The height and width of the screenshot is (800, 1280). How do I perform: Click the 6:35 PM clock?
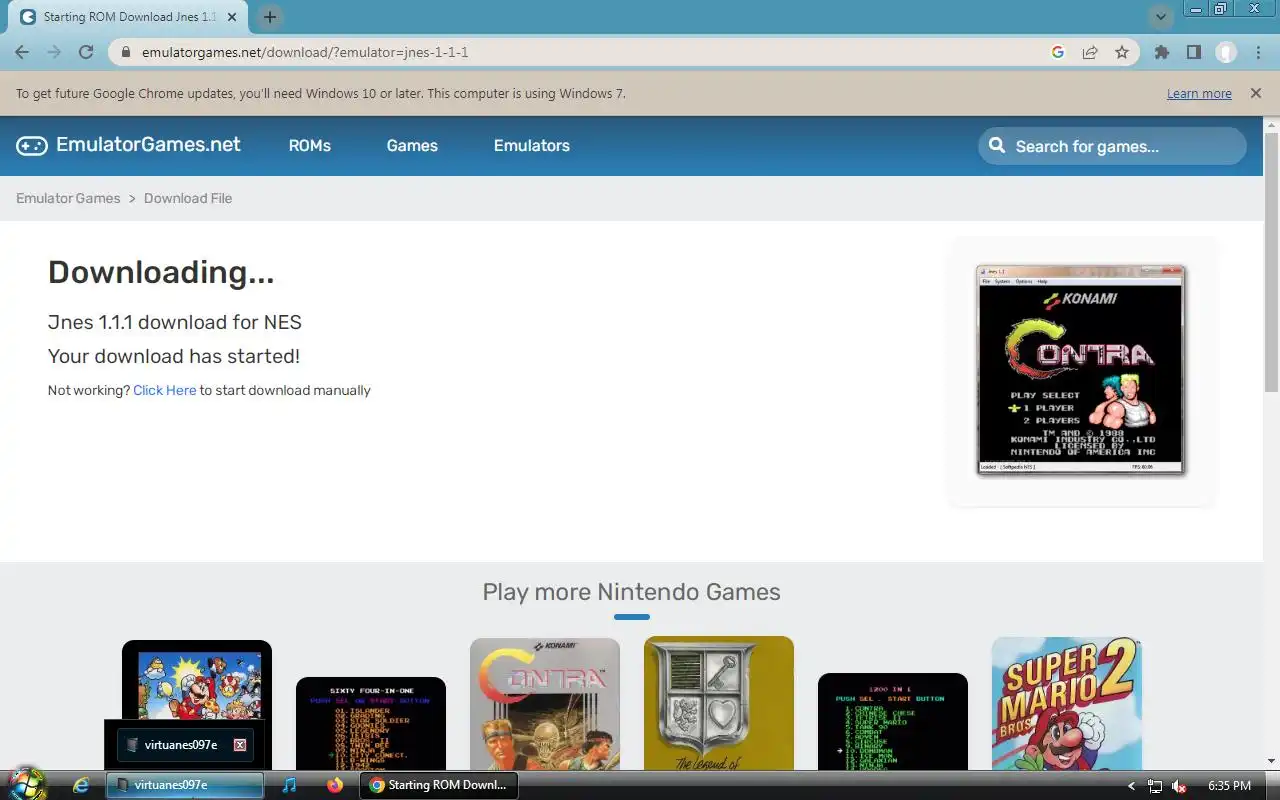click(1229, 786)
